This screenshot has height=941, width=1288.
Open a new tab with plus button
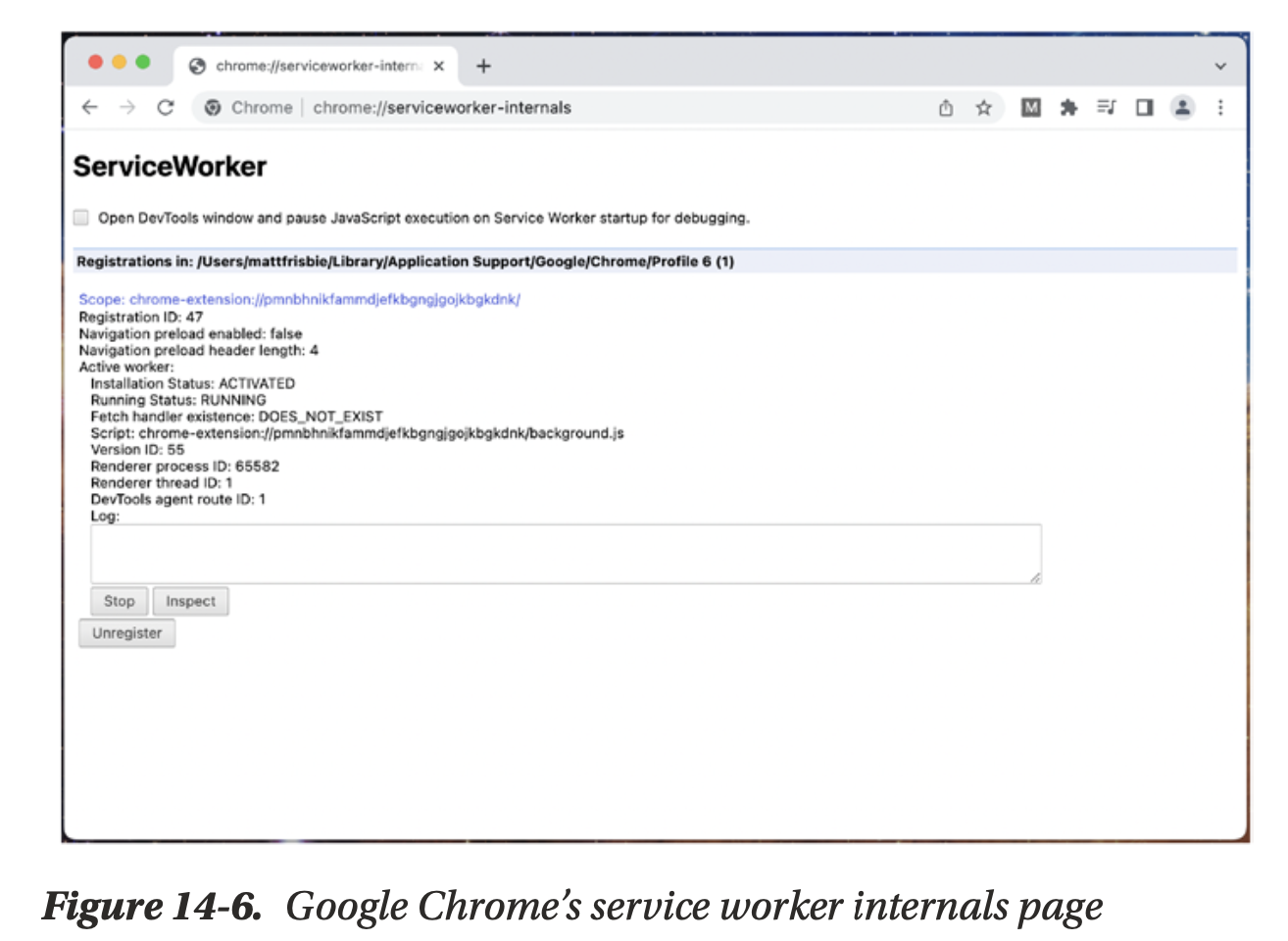coord(483,66)
